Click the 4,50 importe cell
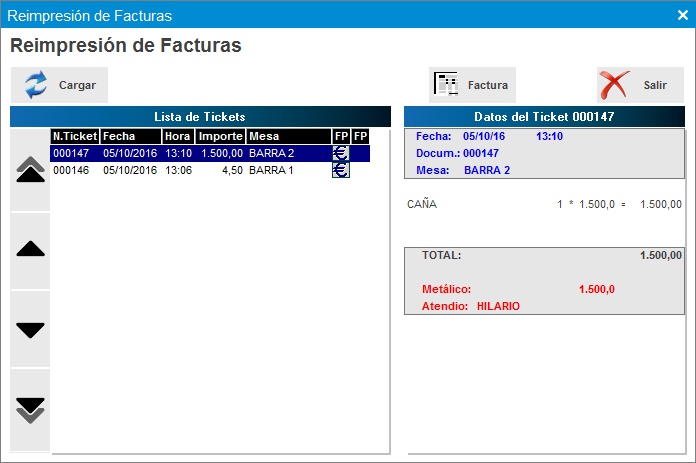This screenshot has width=696, height=463. [232, 170]
